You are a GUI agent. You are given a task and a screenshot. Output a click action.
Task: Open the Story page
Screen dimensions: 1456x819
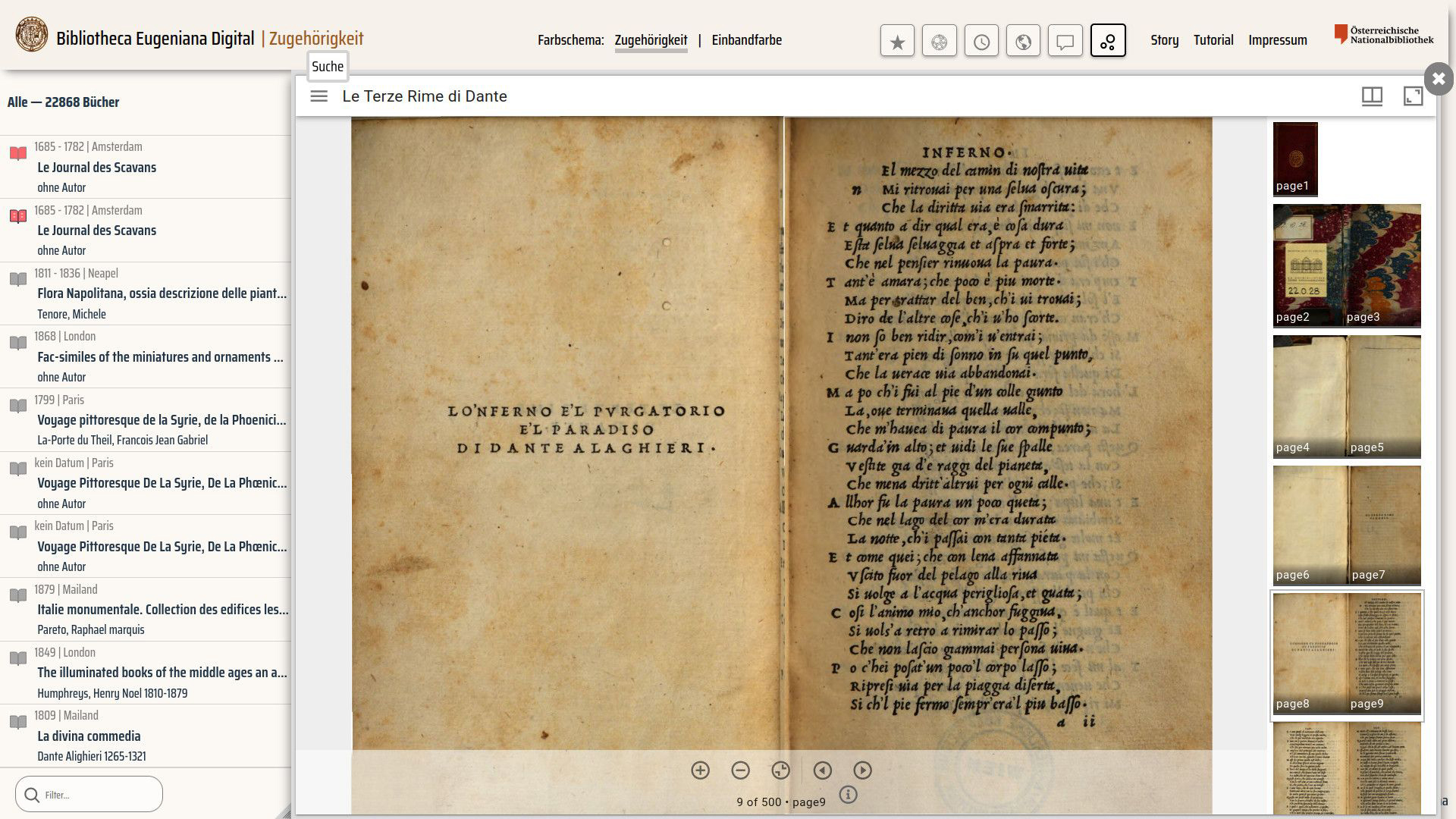click(x=1164, y=40)
